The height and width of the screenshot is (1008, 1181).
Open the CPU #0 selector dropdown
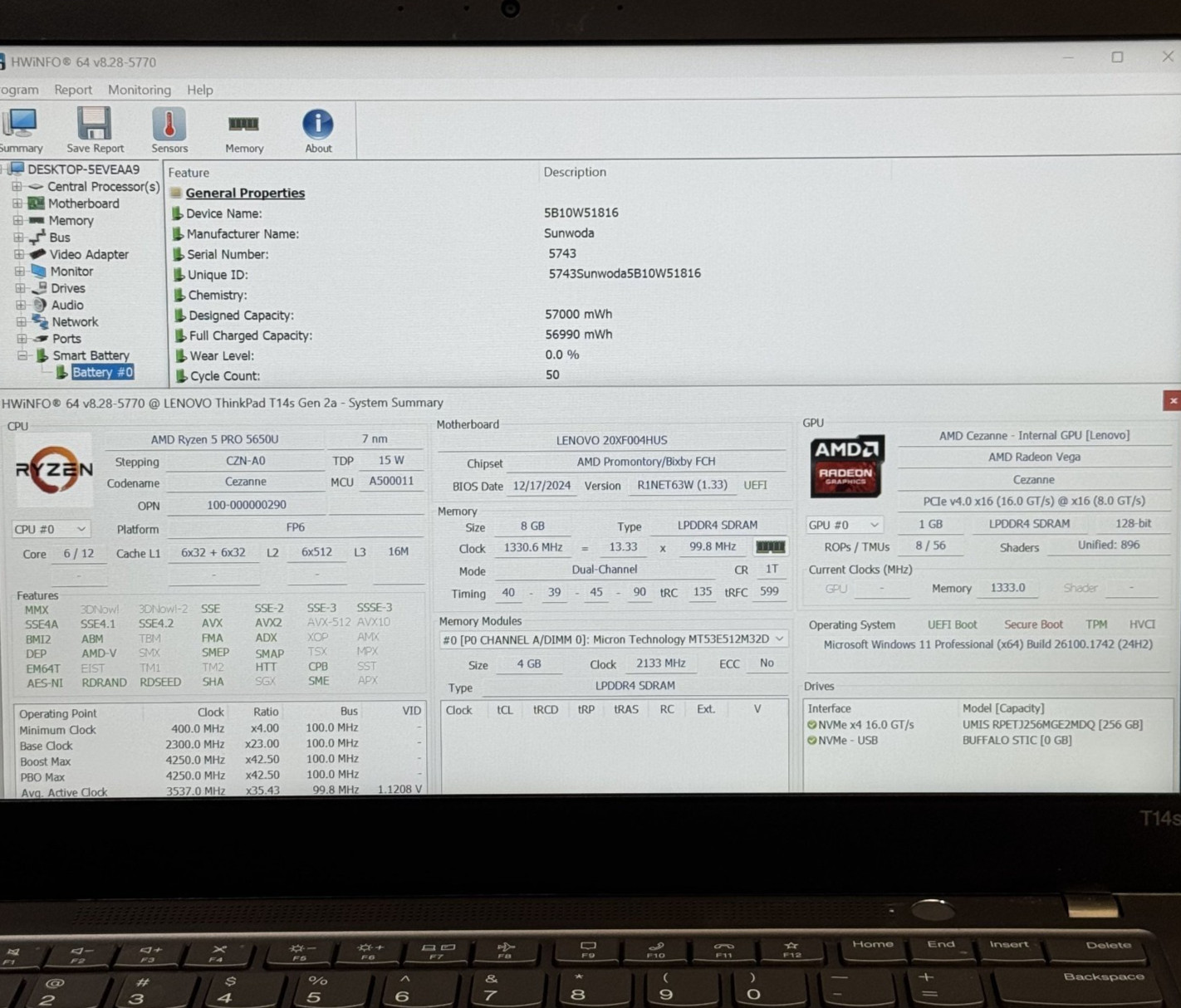(x=51, y=529)
